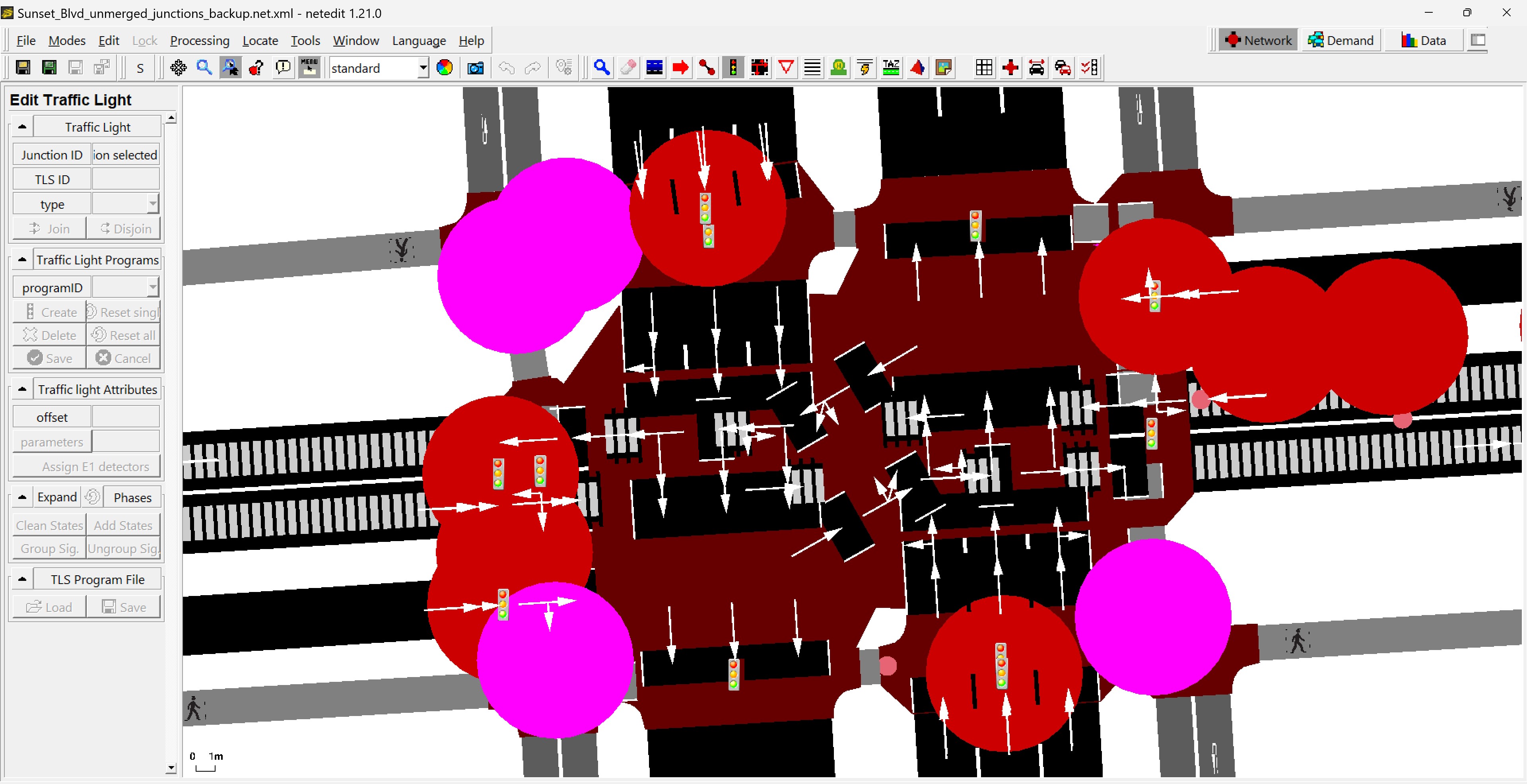Click the recenter view icon
Viewport: 1527px width, 784px height.
click(x=178, y=68)
